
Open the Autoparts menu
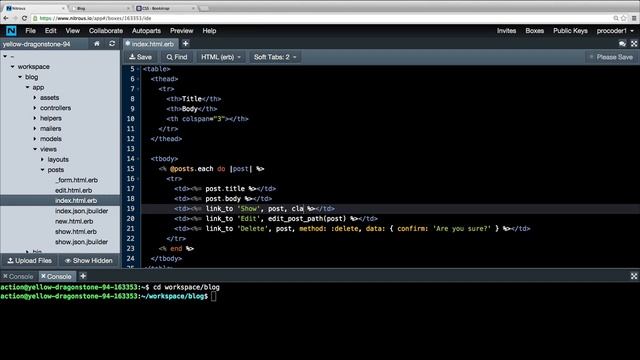[146, 31]
